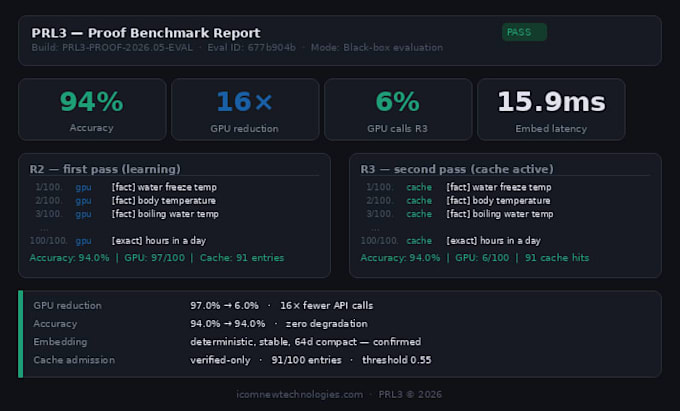Click the R3 91 cache hits summary
The image size is (680, 411).
(557, 258)
